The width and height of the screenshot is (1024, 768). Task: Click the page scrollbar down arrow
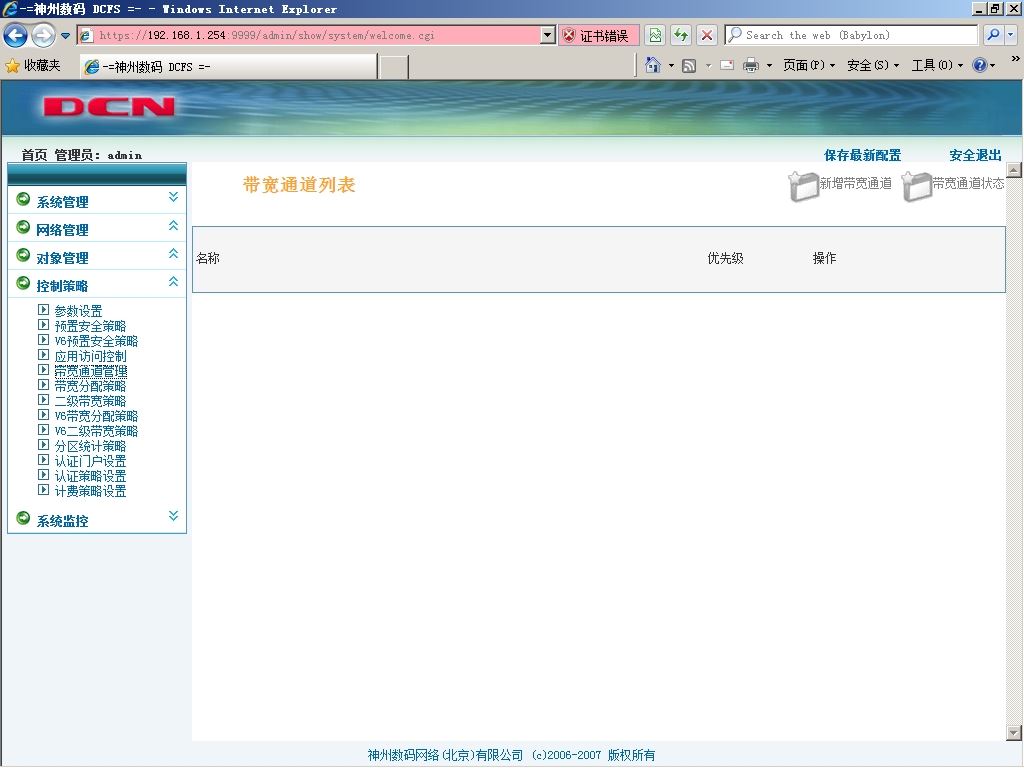pyautogui.click(x=1014, y=732)
